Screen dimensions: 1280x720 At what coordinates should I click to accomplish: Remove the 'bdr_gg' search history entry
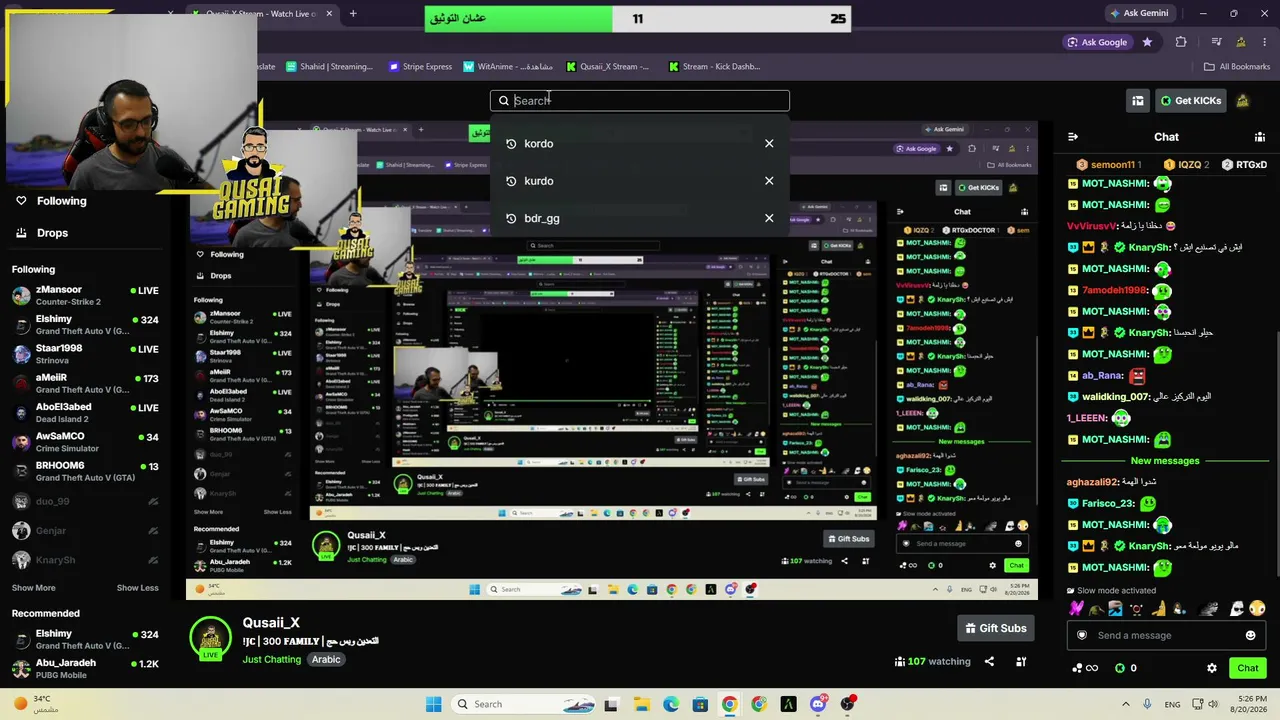tap(769, 218)
